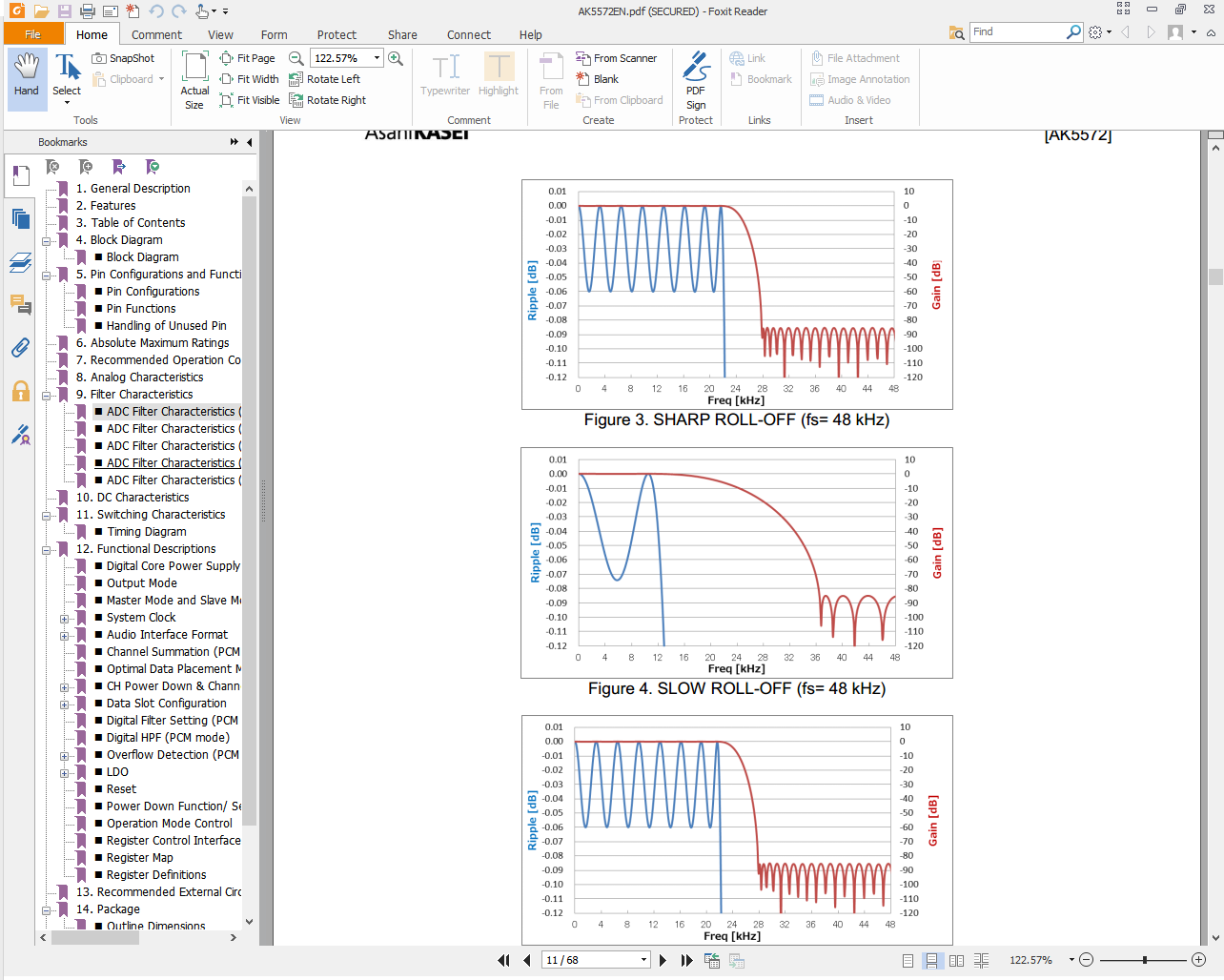1224x980 pixels.
Task: Rotate the page left
Action: point(324,79)
